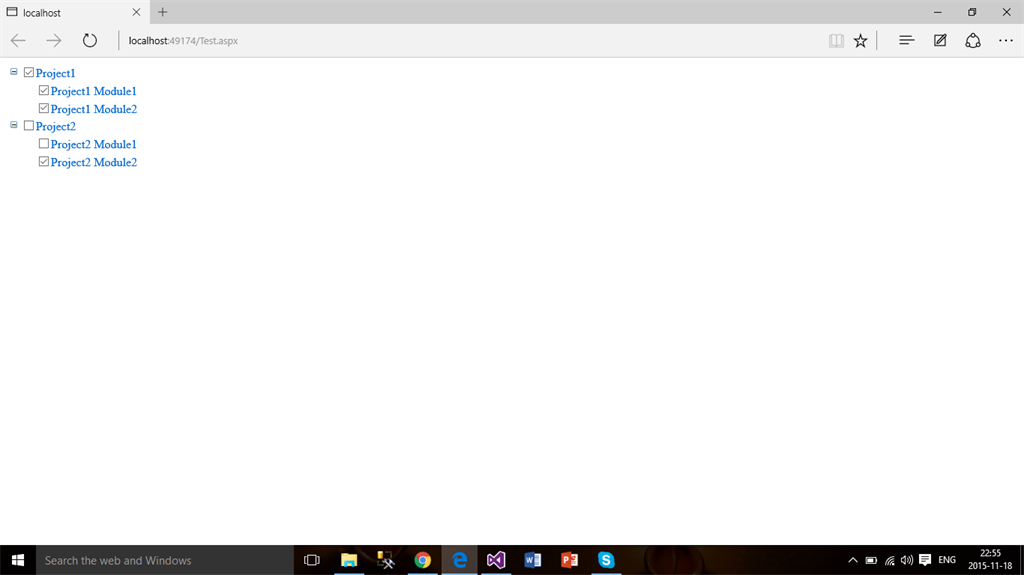Open the Project1 Module1 link
The width and height of the screenshot is (1024, 575).
coord(93,91)
